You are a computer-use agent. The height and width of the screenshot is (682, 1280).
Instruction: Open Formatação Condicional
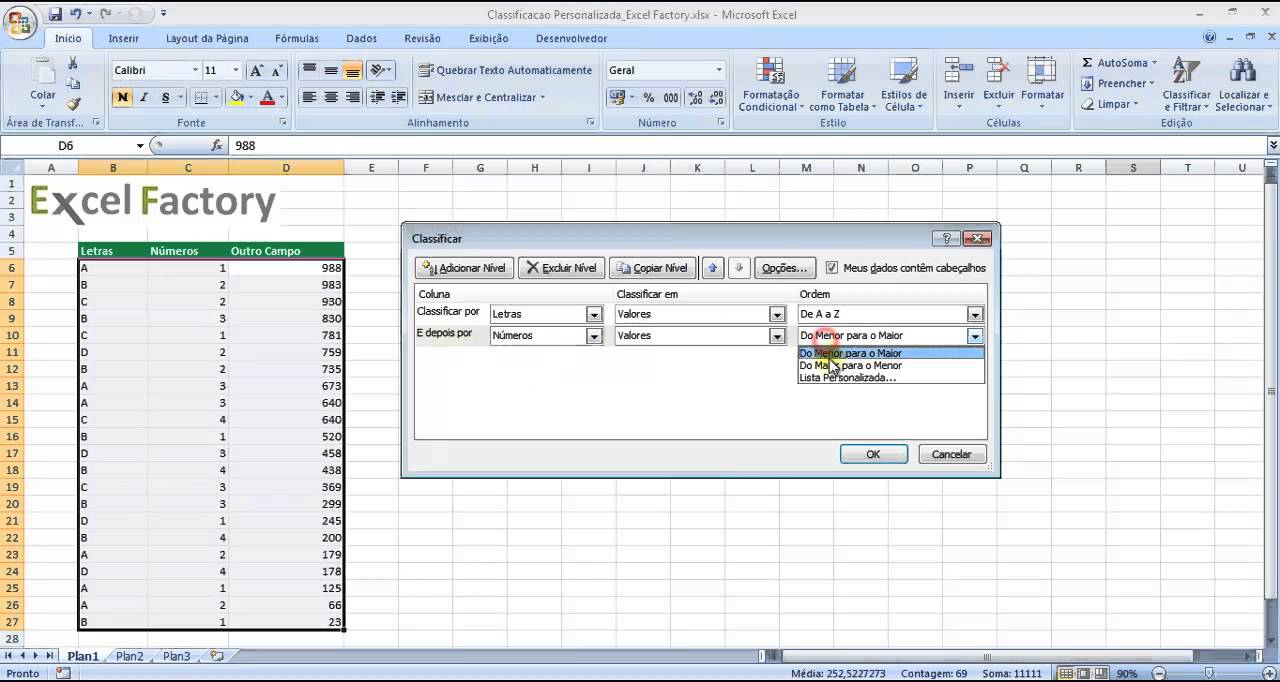771,85
